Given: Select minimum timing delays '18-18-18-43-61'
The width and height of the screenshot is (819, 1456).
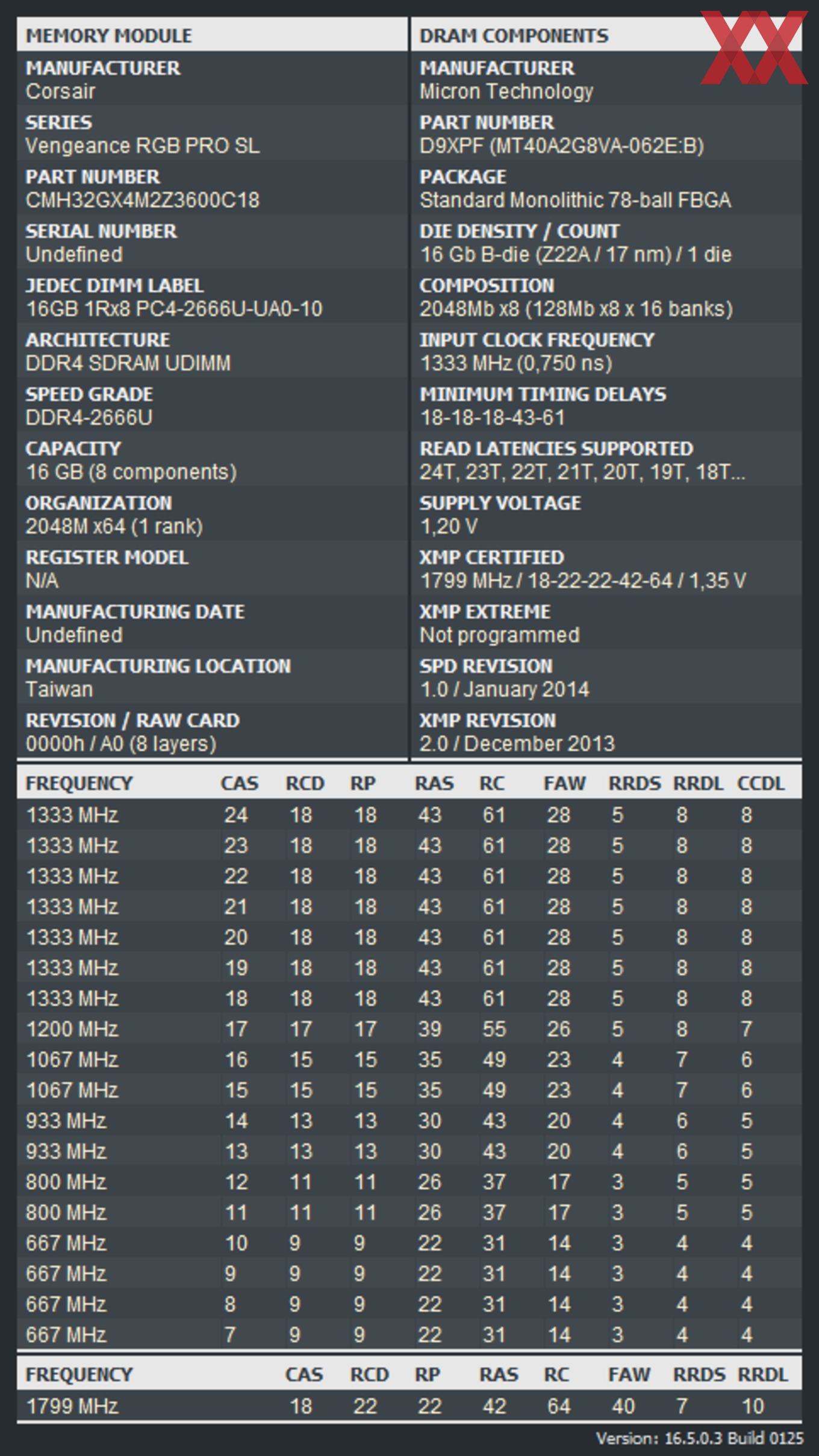Looking at the screenshot, I should (x=492, y=417).
